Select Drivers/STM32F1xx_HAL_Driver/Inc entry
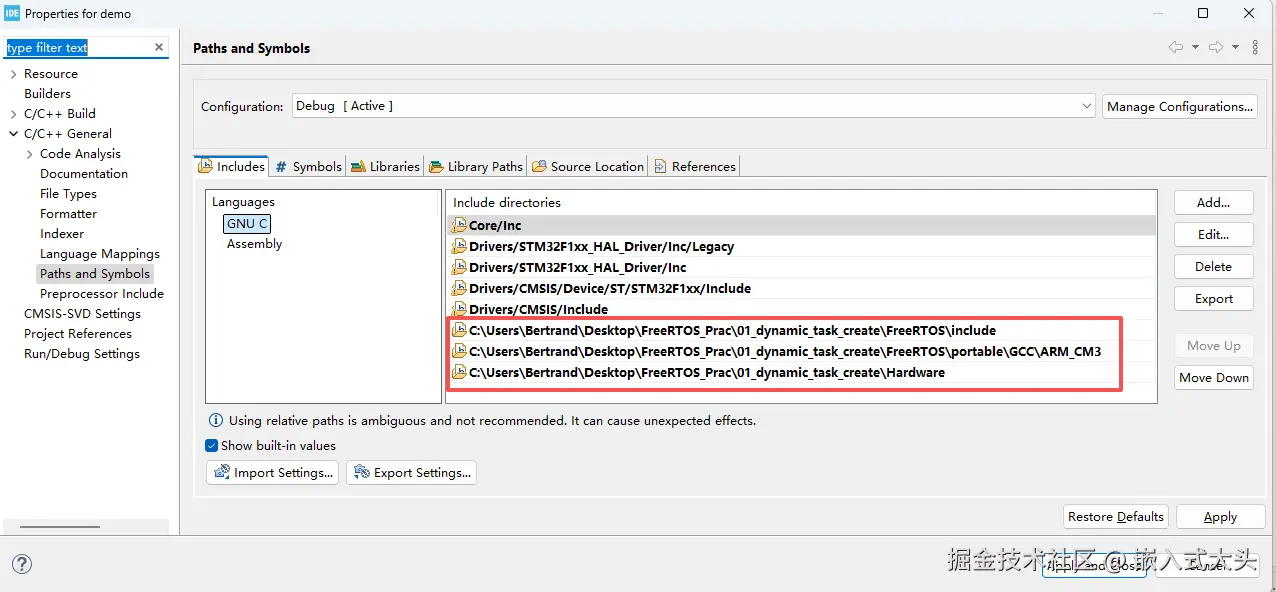Screen dimensions: 1276x592 (801, 267)
